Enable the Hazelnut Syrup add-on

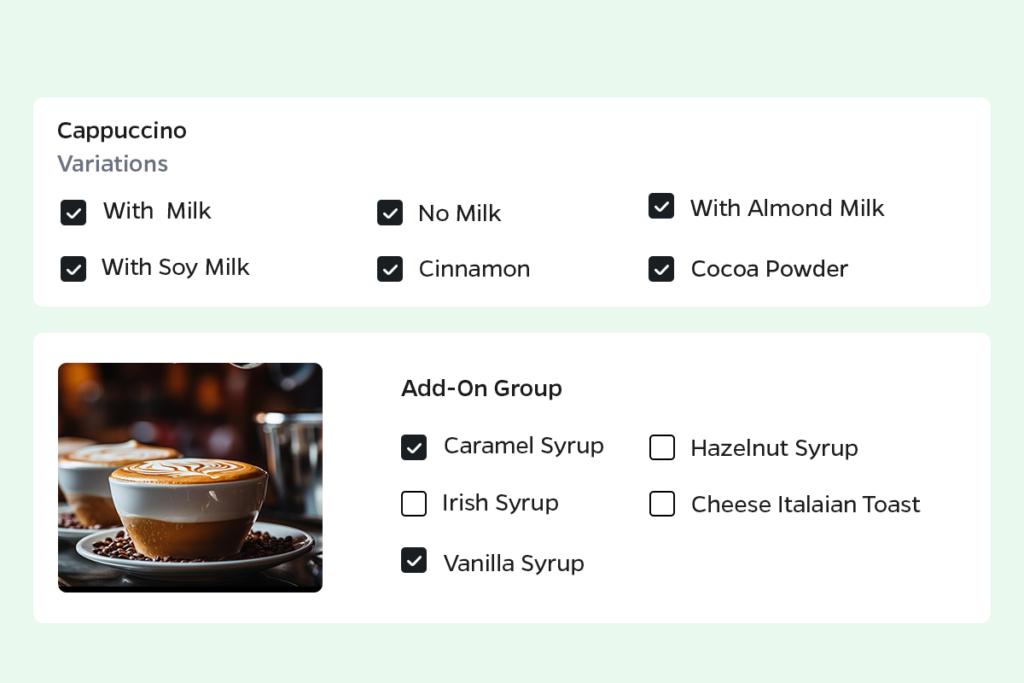tap(662, 447)
